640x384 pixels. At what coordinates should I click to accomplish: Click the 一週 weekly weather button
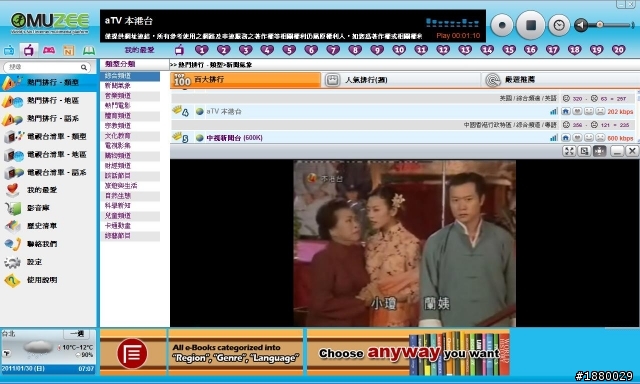point(76,334)
